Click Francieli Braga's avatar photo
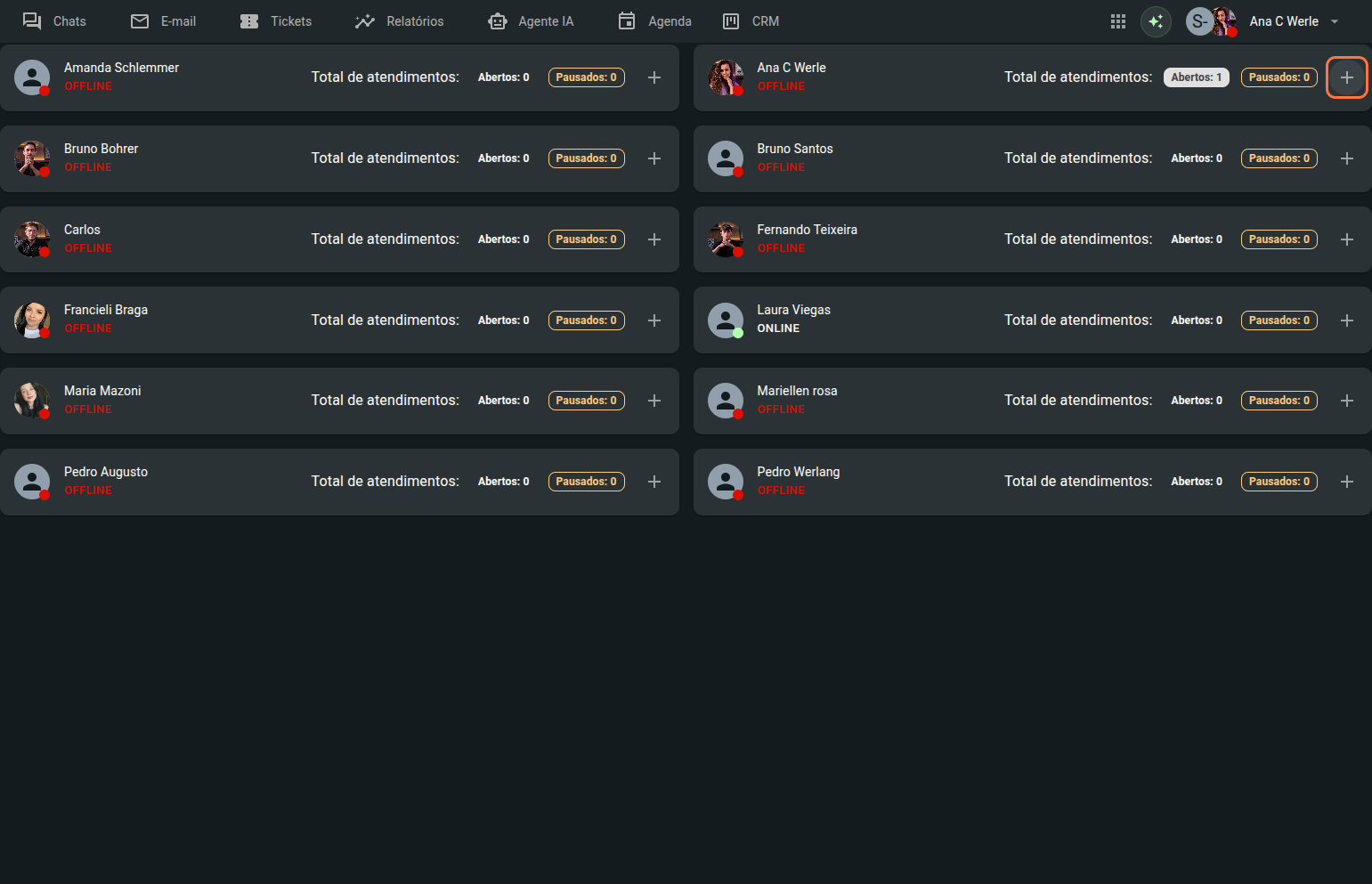Viewport: 1372px width, 884px height. (x=32, y=320)
